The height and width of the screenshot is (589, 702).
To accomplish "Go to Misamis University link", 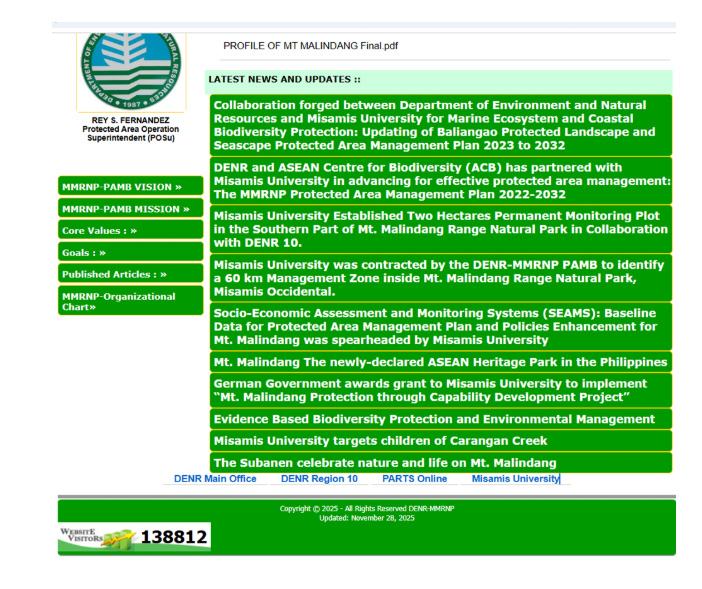I will [516, 478].
